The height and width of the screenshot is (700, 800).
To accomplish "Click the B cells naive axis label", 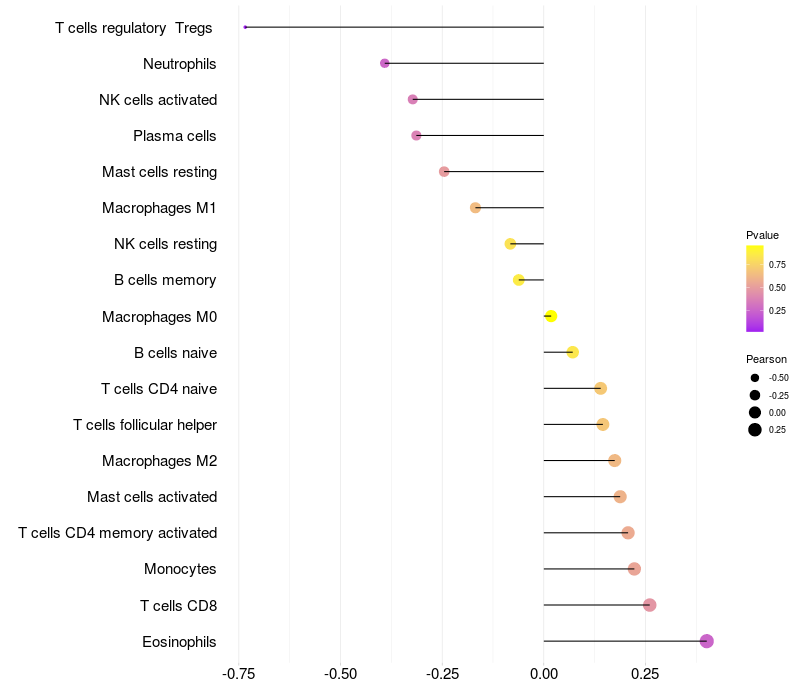I will click(x=175, y=353).
